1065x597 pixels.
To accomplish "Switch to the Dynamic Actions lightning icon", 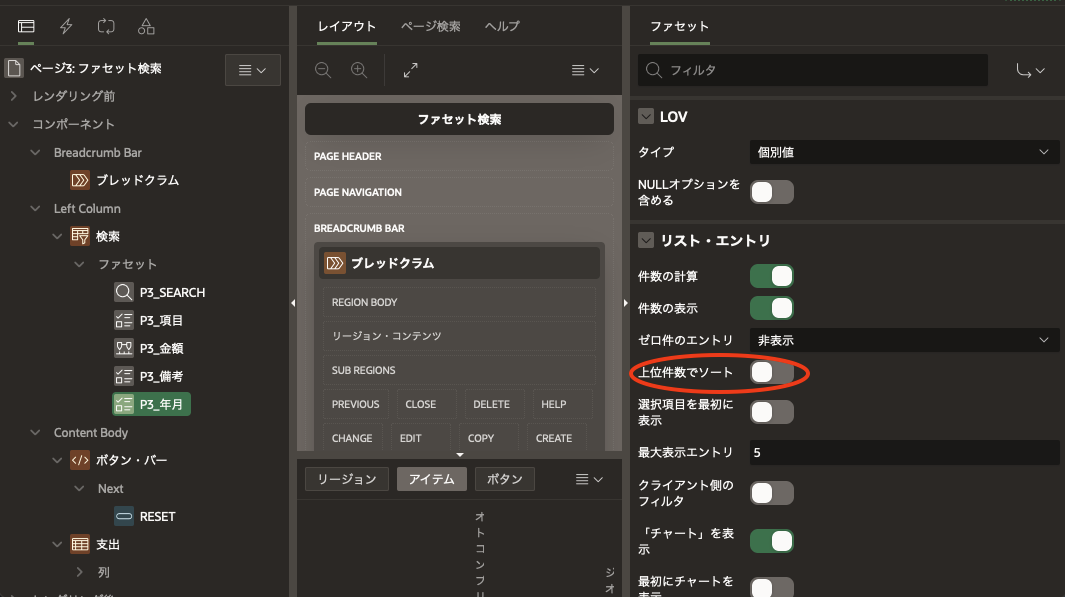I will click(x=66, y=27).
